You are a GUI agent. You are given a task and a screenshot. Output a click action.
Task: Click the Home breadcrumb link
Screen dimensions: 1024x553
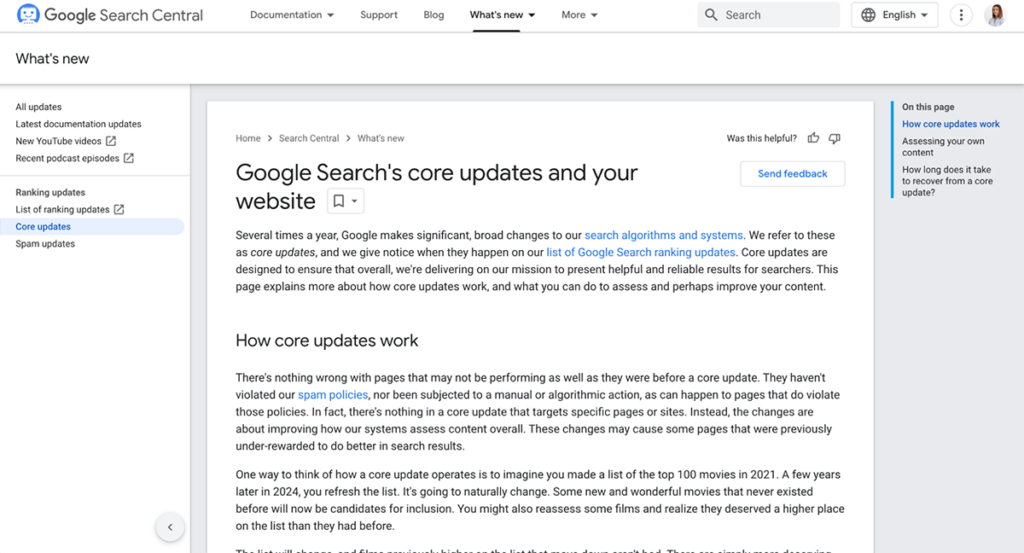pyautogui.click(x=248, y=138)
